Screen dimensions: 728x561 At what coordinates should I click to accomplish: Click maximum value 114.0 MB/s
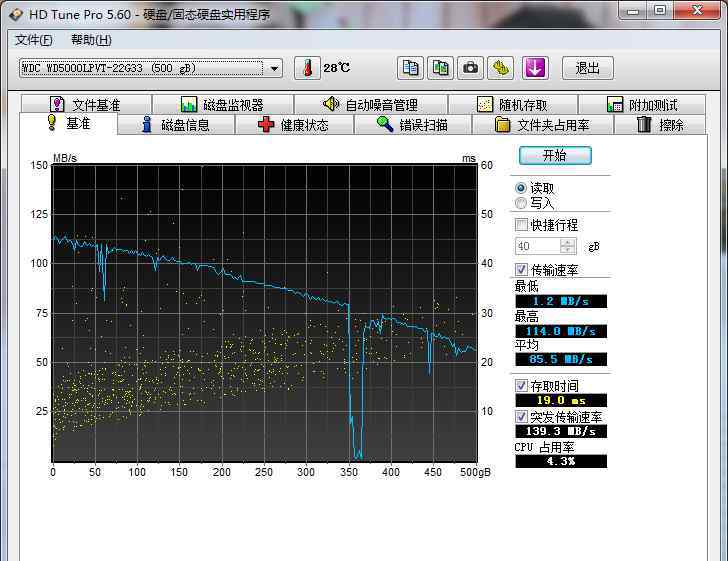click(561, 331)
